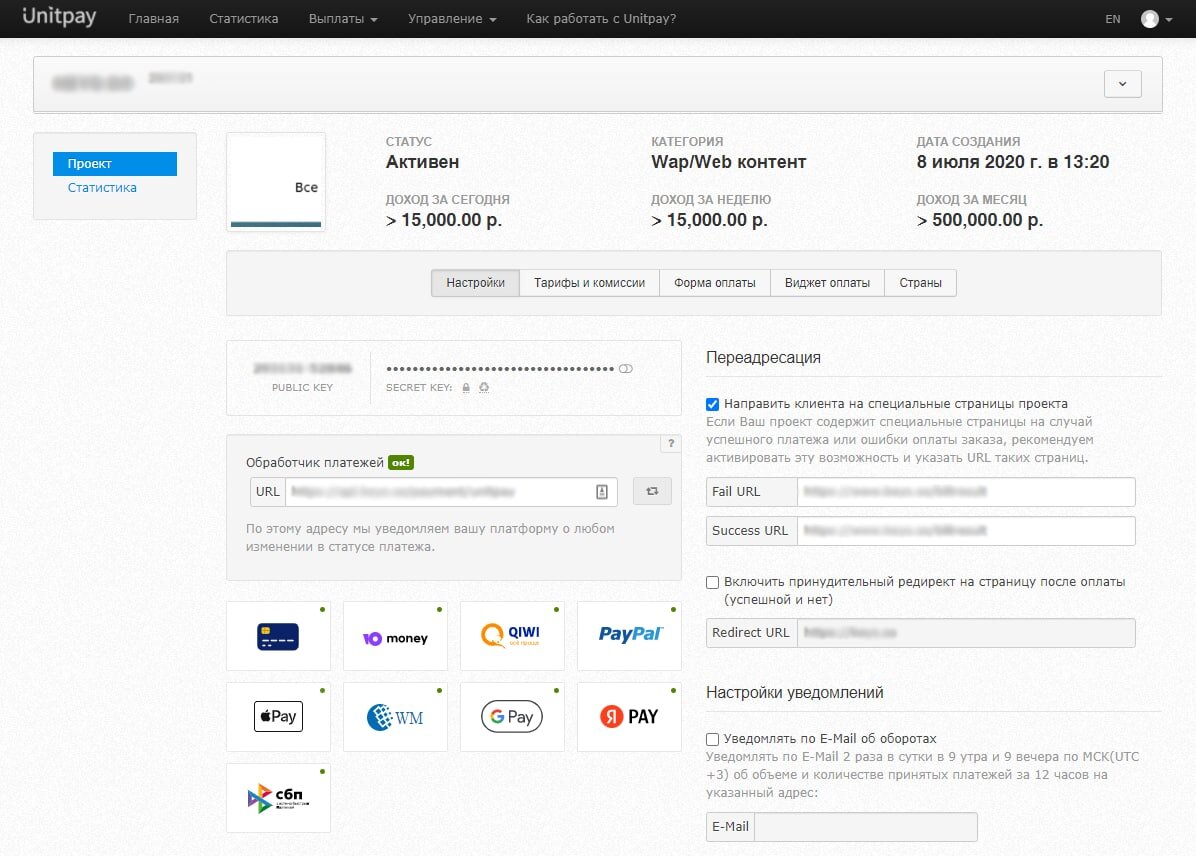Click the refresh handler URL button
Viewport: 1196px width, 856px height.
pos(652,491)
